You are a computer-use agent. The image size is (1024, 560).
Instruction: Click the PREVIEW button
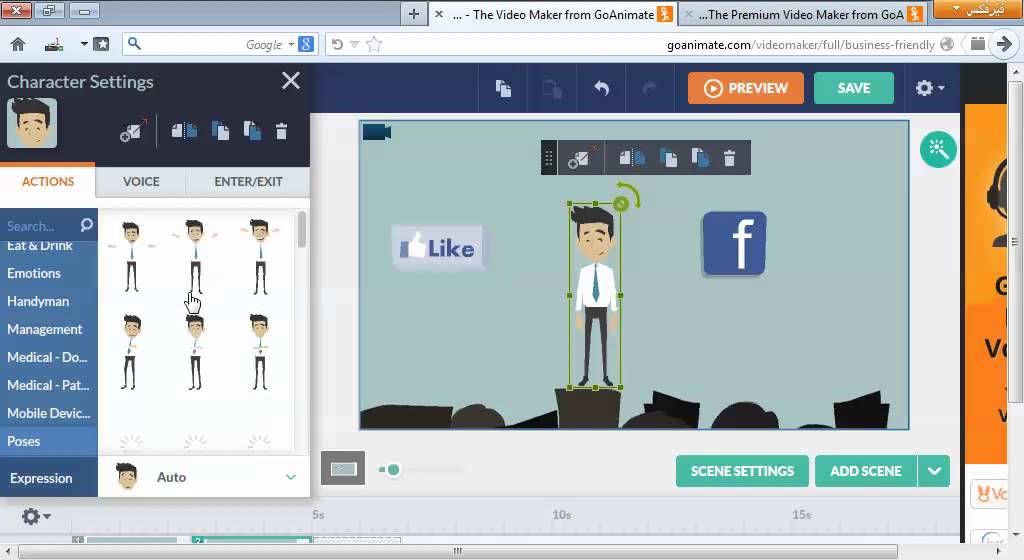pyautogui.click(x=745, y=88)
